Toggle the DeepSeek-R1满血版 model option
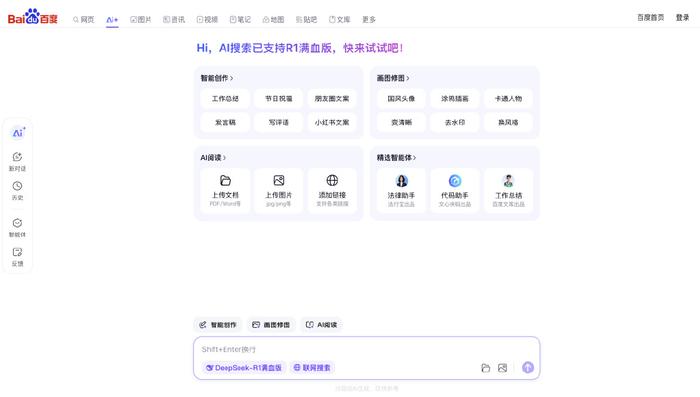This screenshot has height=397, width=700. coord(243,368)
